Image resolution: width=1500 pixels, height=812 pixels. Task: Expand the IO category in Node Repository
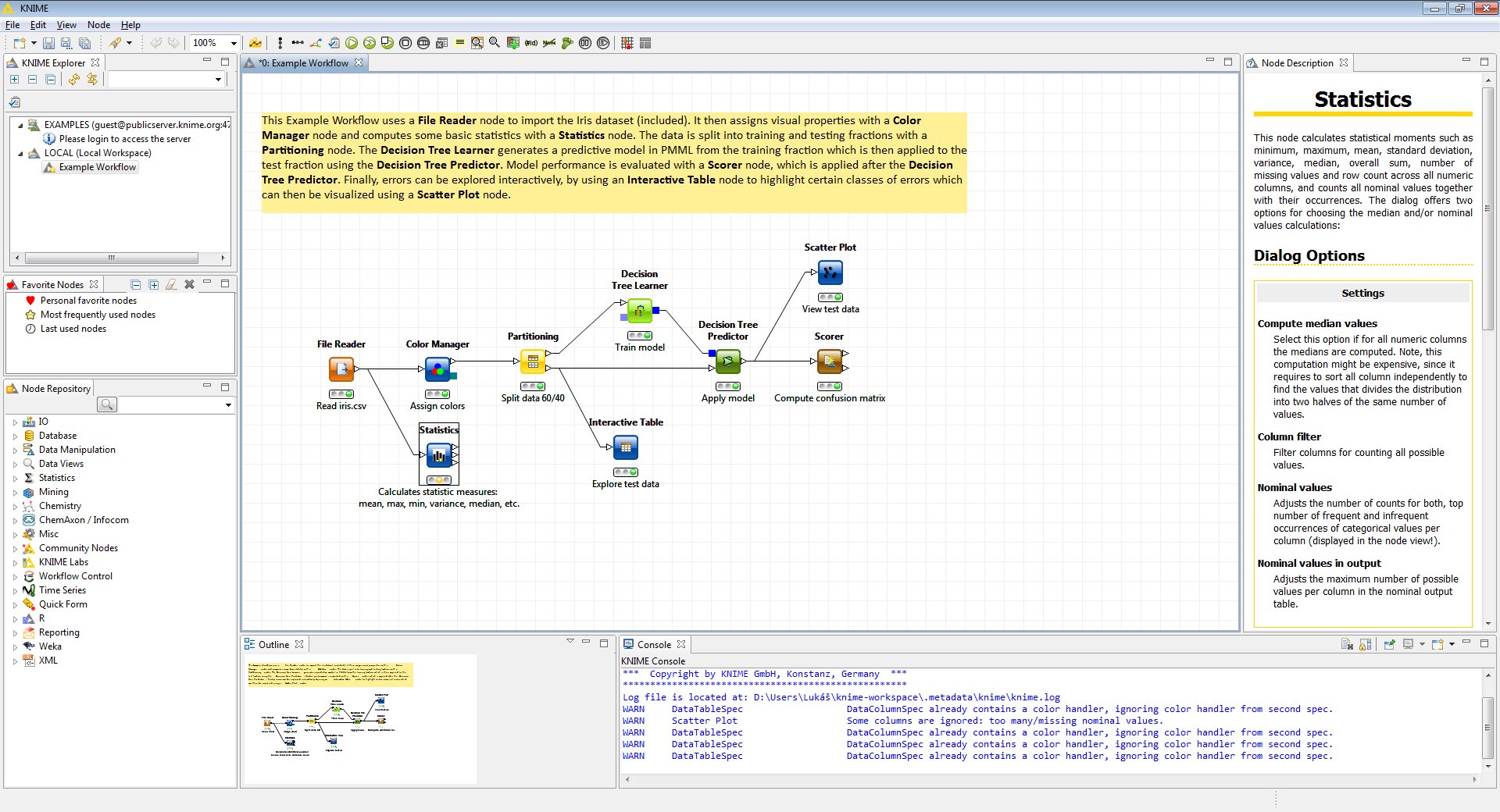click(15, 422)
